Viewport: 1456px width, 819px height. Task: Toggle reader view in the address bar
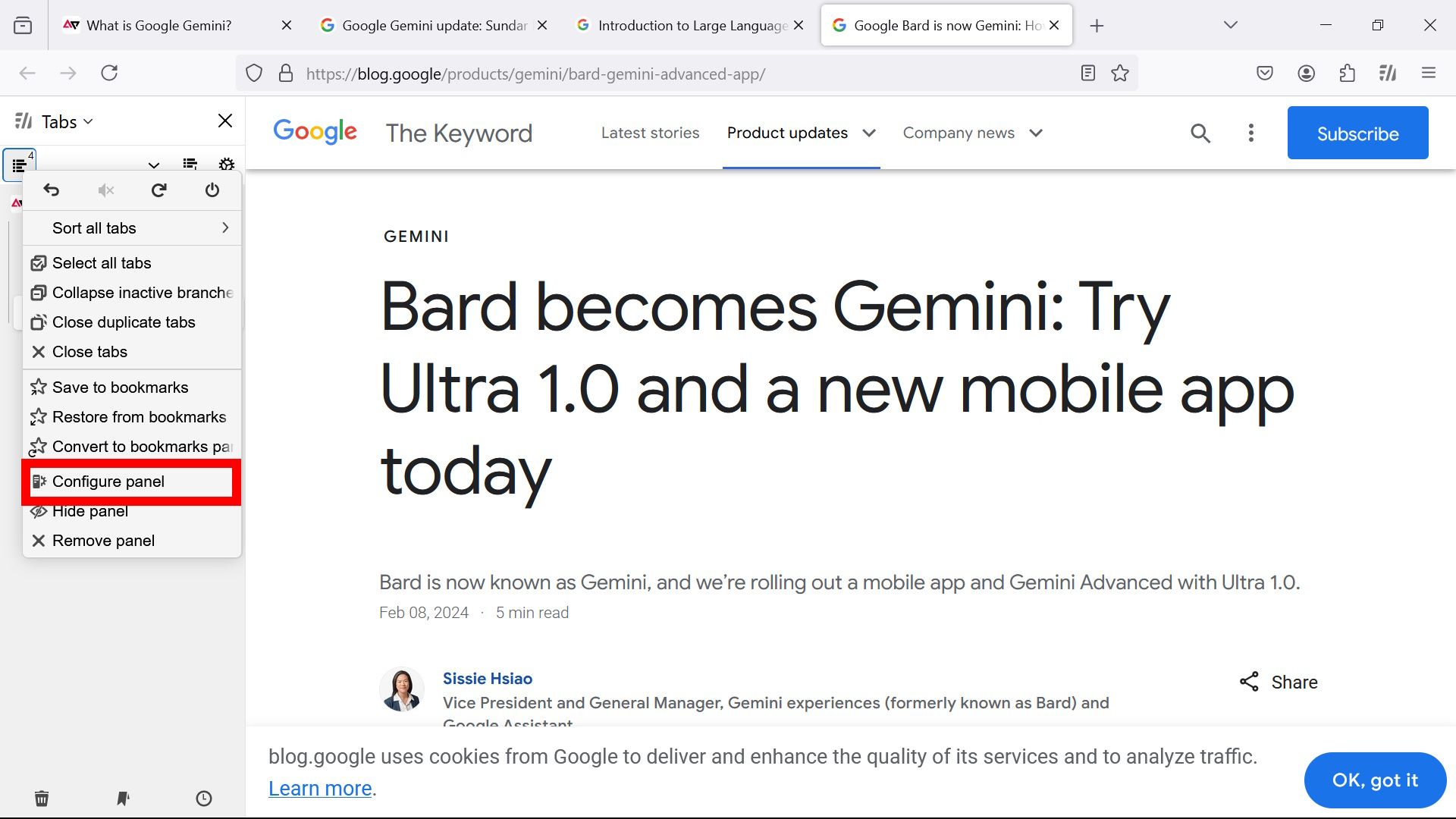pyautogui.click(x=1087, y=73)
